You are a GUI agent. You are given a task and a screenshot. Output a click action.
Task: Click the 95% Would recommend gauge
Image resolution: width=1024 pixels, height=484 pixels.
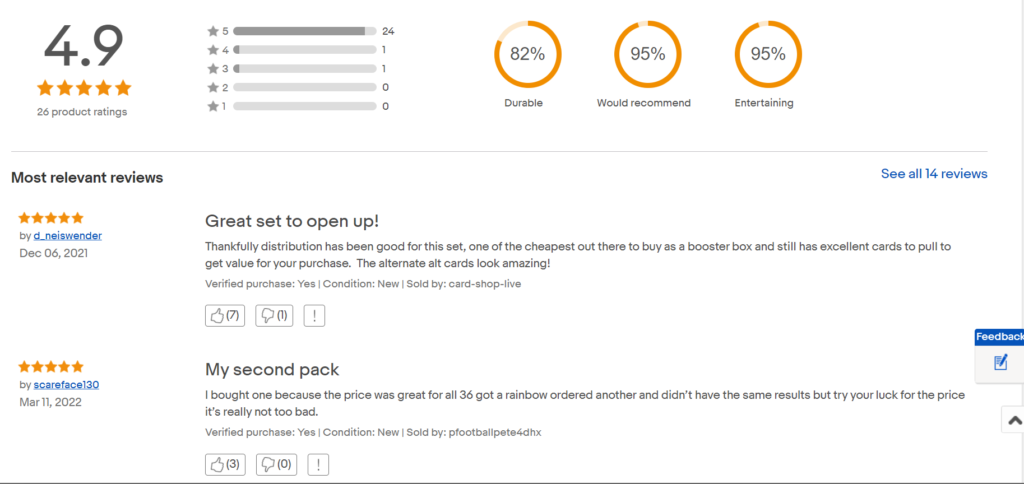(647, 54)
